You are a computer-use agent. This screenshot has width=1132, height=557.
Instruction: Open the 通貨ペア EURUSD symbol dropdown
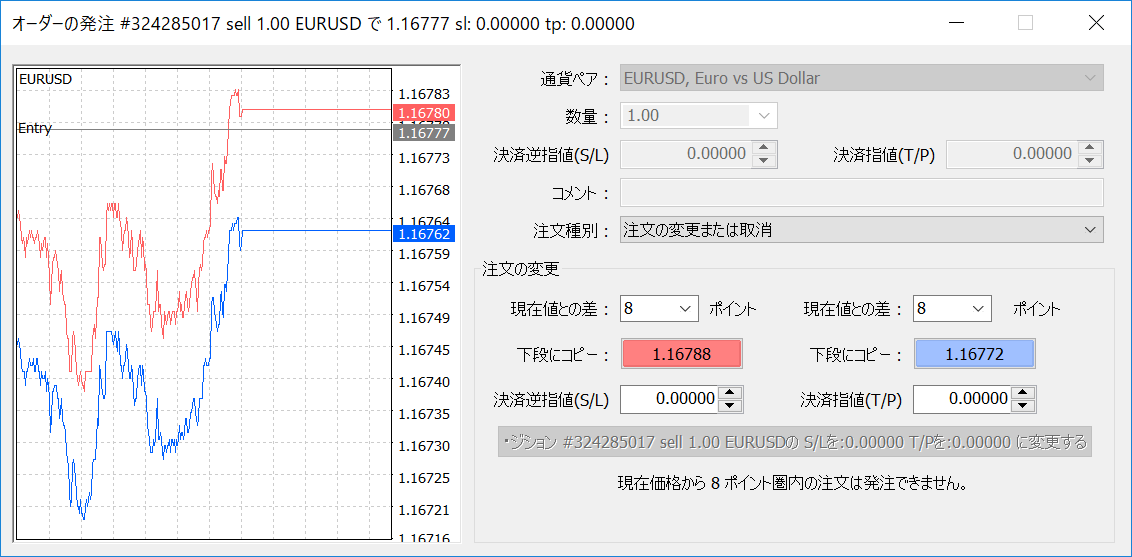tap(861, 78)
